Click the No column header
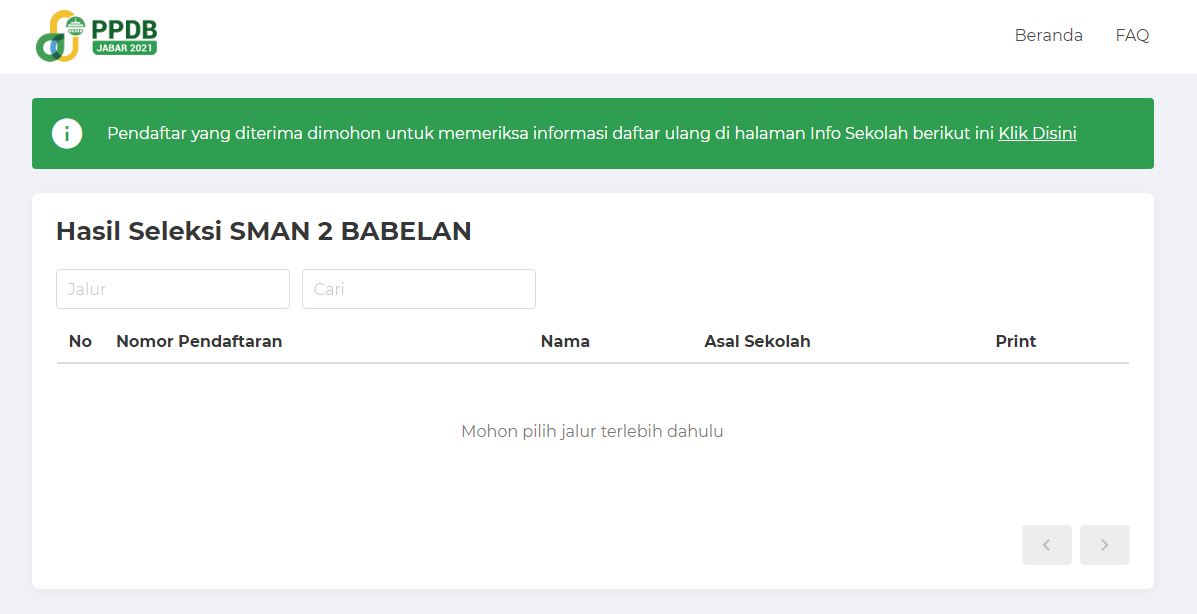The image size is (1197, 614). tap(80, 341)
